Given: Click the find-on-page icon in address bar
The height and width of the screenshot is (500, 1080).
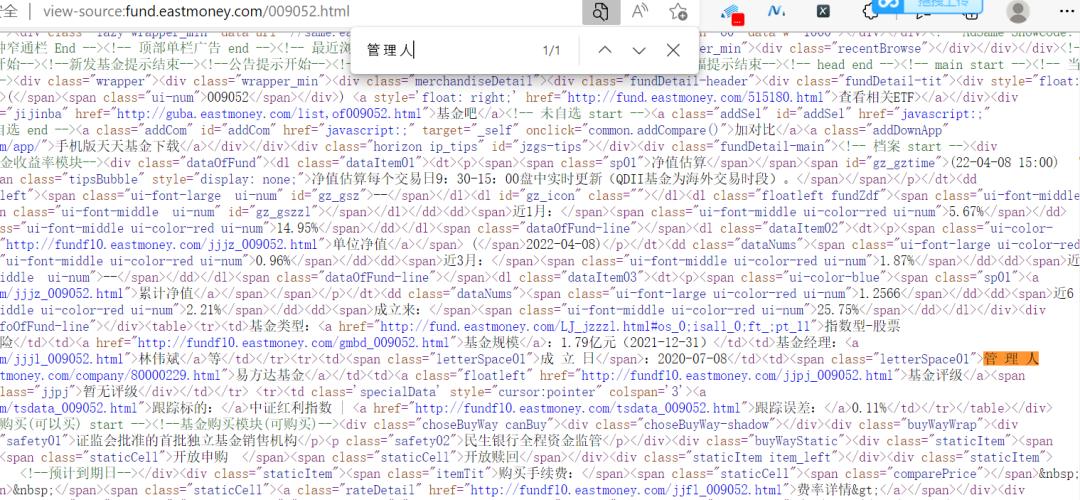Looking at the screenshot, I should 601,12.
